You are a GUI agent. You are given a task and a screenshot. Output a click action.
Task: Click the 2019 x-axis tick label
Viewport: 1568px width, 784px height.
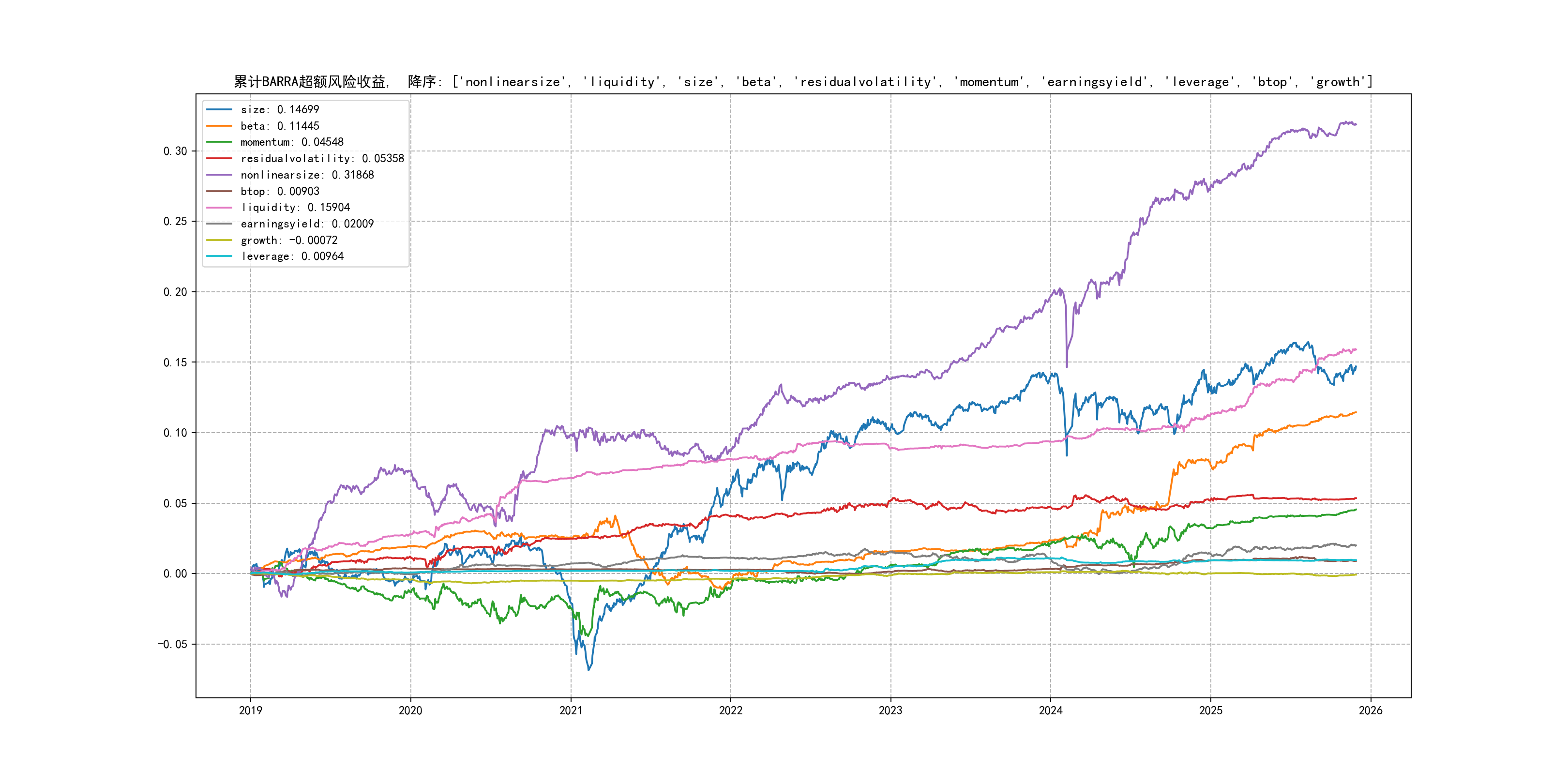(x=250, y=710)
